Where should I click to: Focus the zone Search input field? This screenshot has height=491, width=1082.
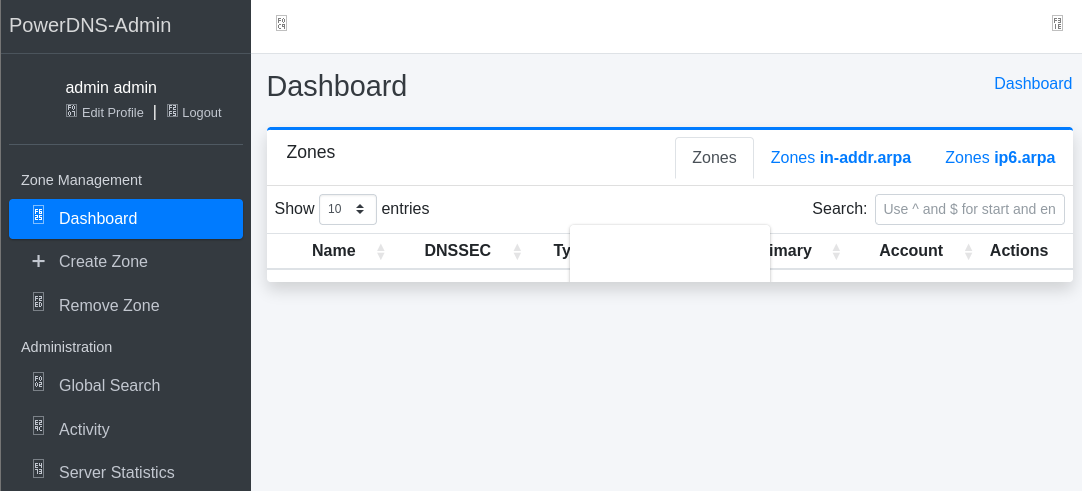pyautogui.click(x=969, y=209)
